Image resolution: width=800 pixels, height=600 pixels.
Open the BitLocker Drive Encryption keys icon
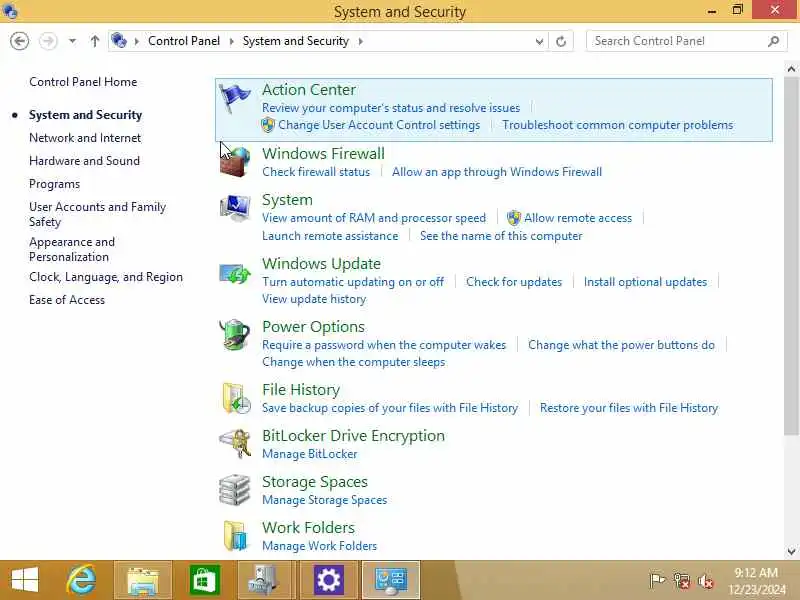click(x=235, y=443)
